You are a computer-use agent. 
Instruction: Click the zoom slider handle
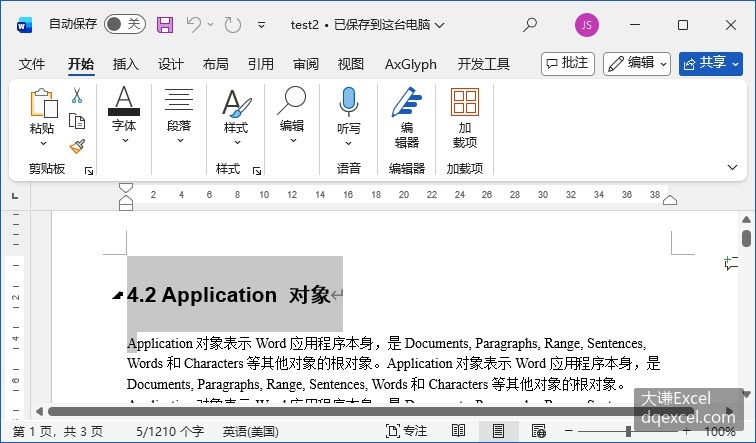628,430
